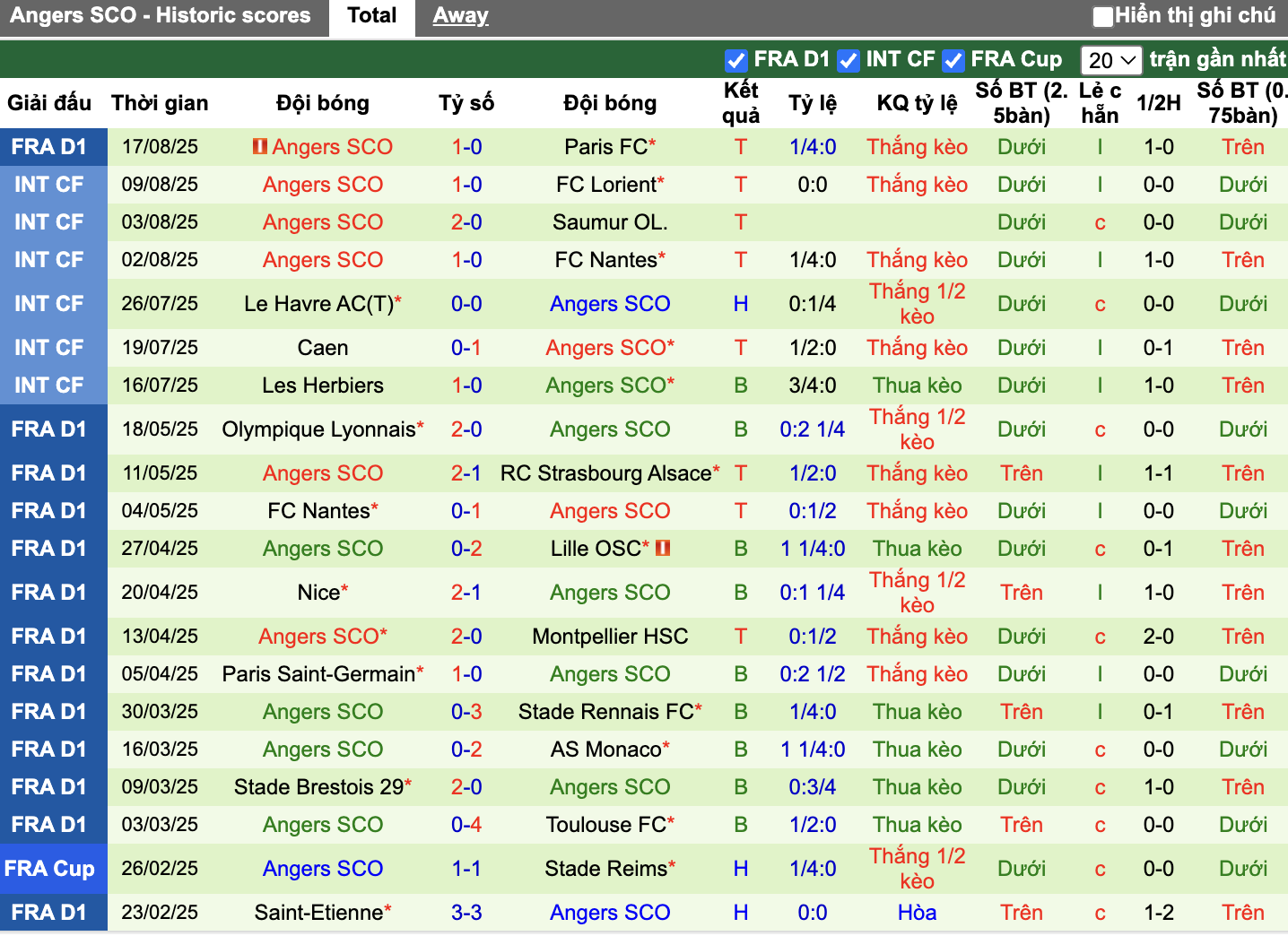The image size is (1288, 936).
Task: Click Montpellier HSC team name
Action: tap(610, 637)
